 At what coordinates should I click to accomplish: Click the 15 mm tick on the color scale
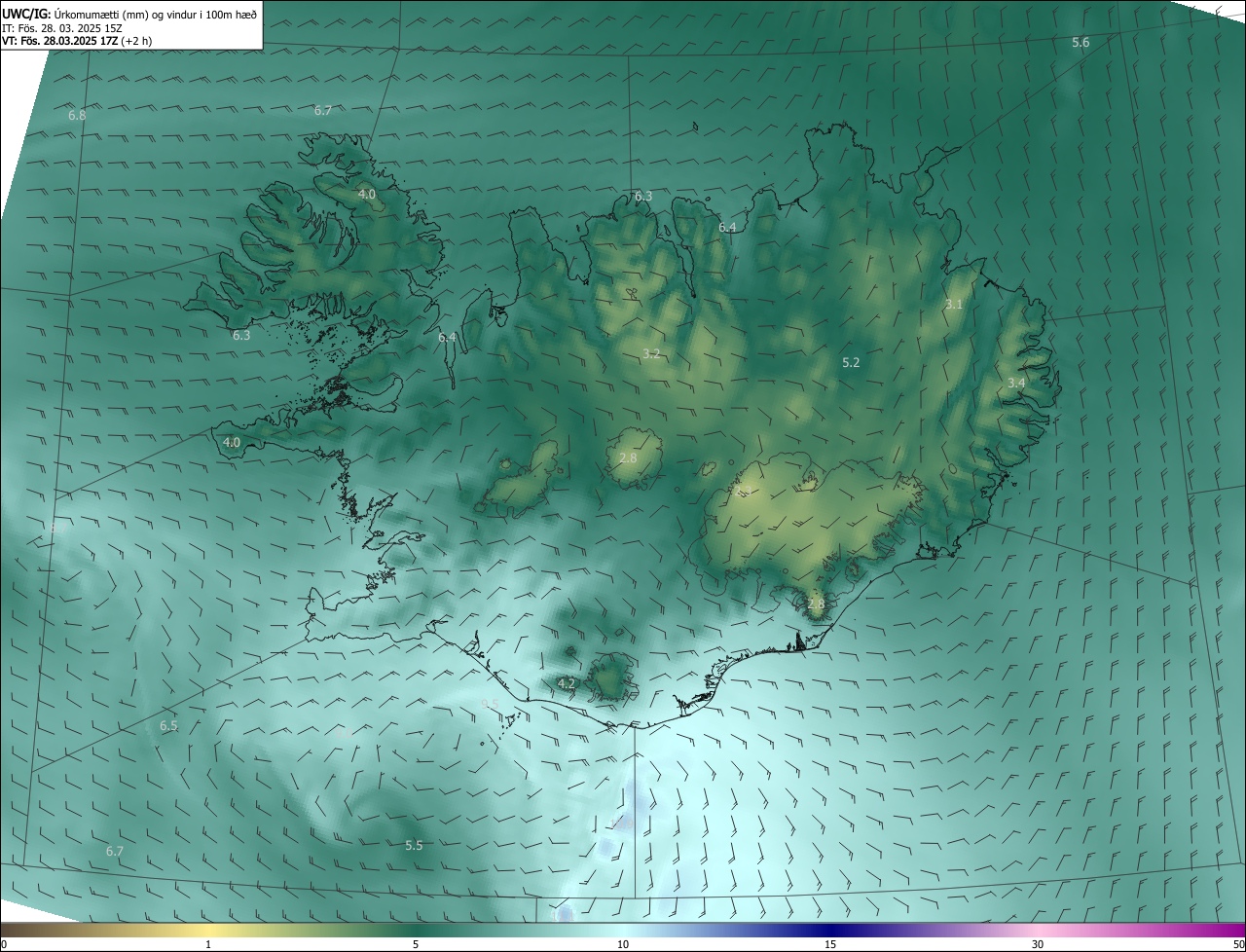[830, 944]
